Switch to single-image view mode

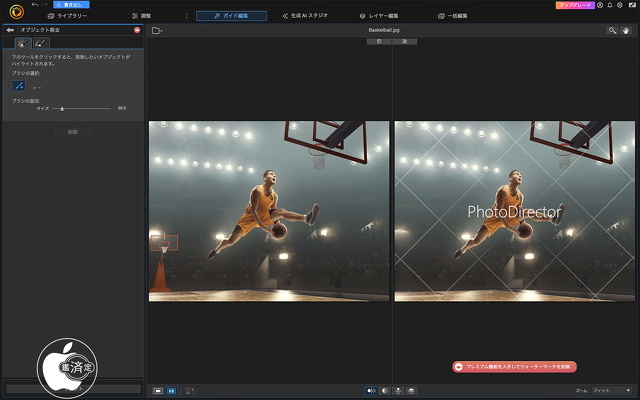point(158,391)
